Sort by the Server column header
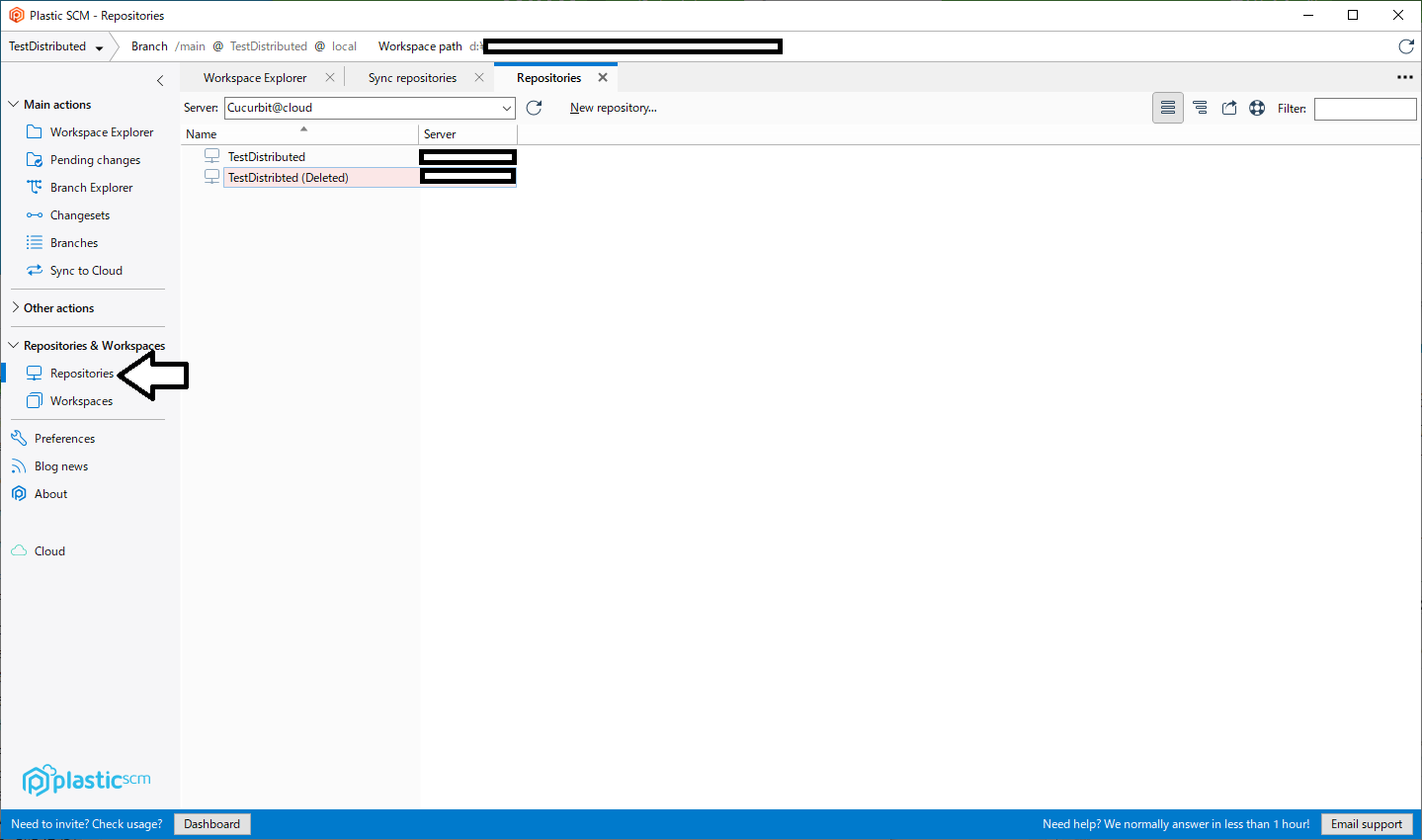This screenshot has width=1422, height=840. pyautogui.click(x=467, y=133)
